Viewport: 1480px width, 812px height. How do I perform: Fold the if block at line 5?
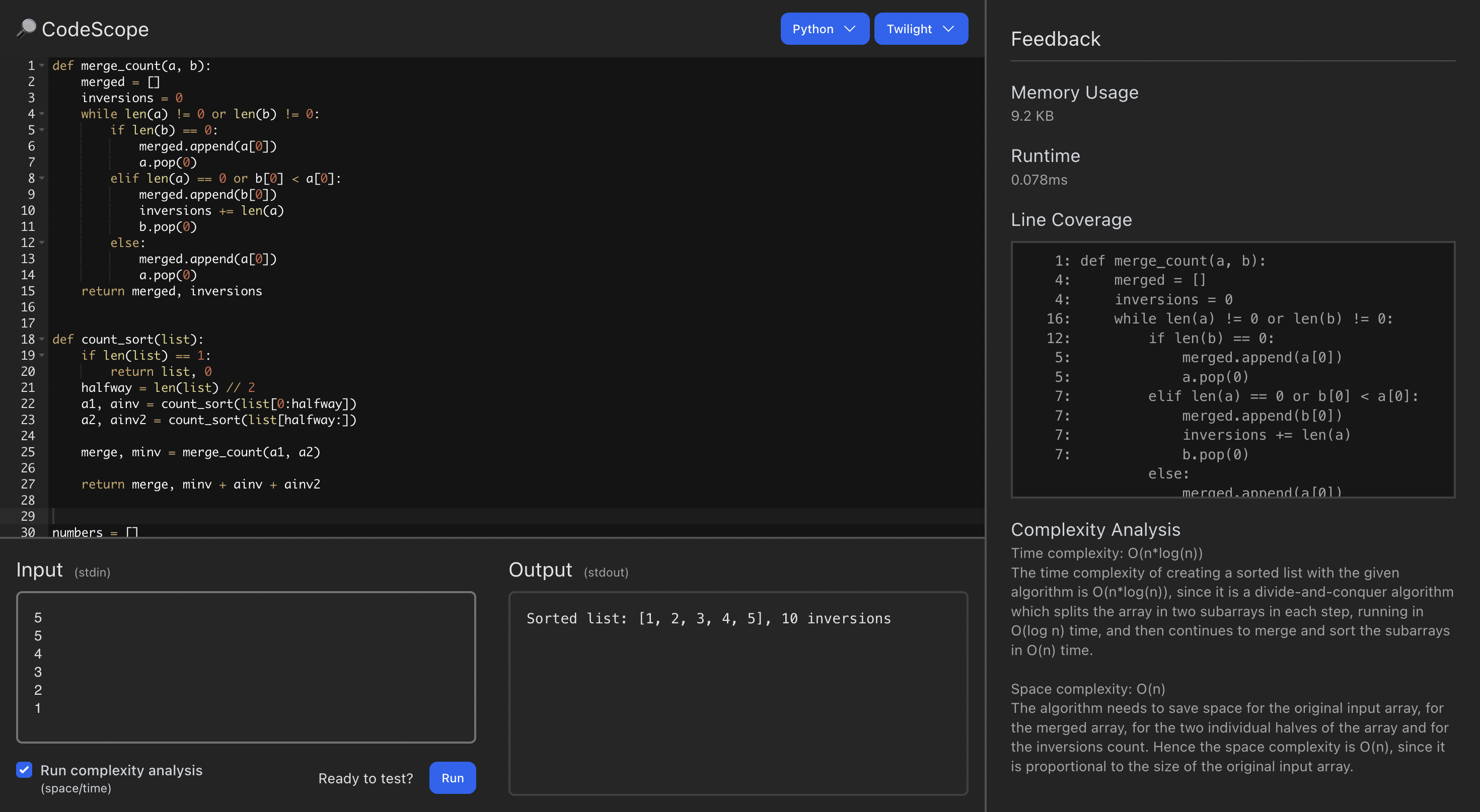[x=42, y=130]
